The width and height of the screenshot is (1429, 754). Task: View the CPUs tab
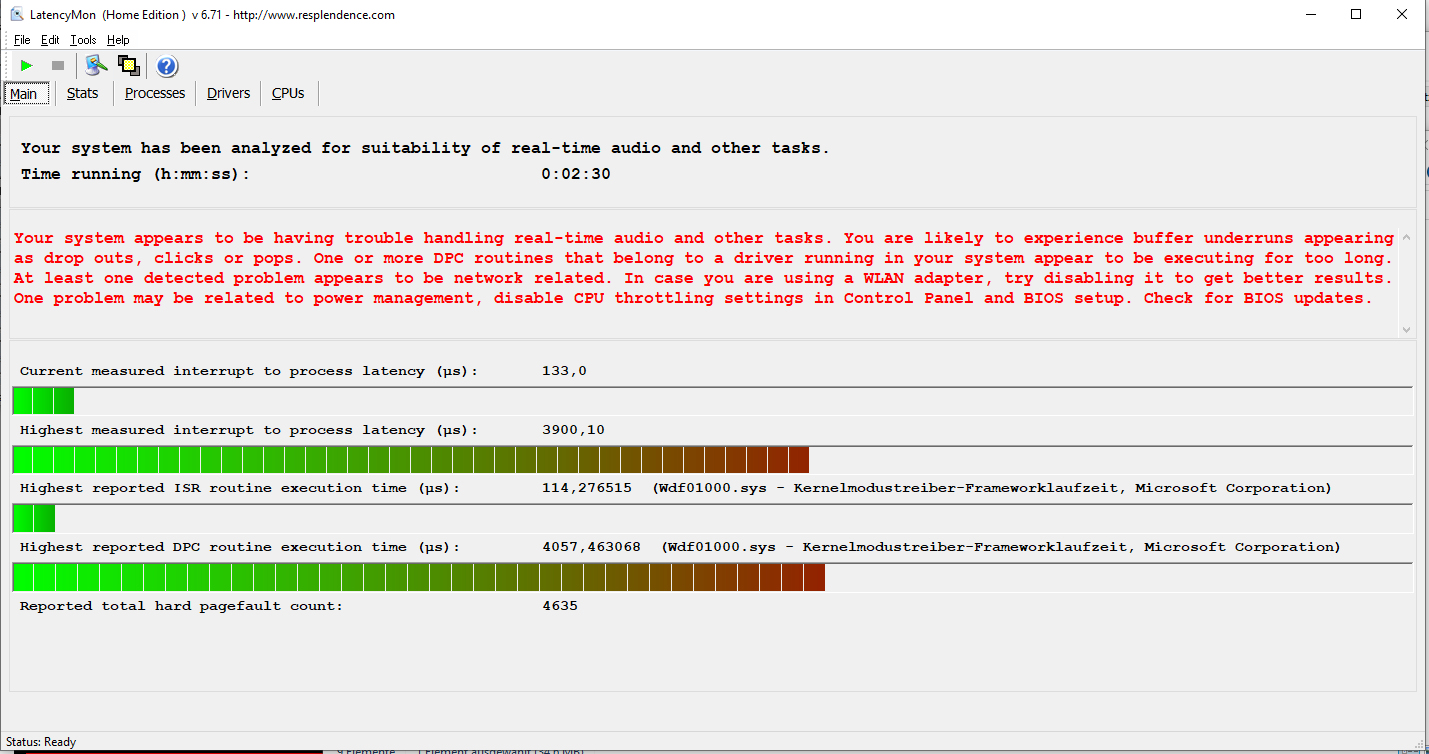pos(288,93)
